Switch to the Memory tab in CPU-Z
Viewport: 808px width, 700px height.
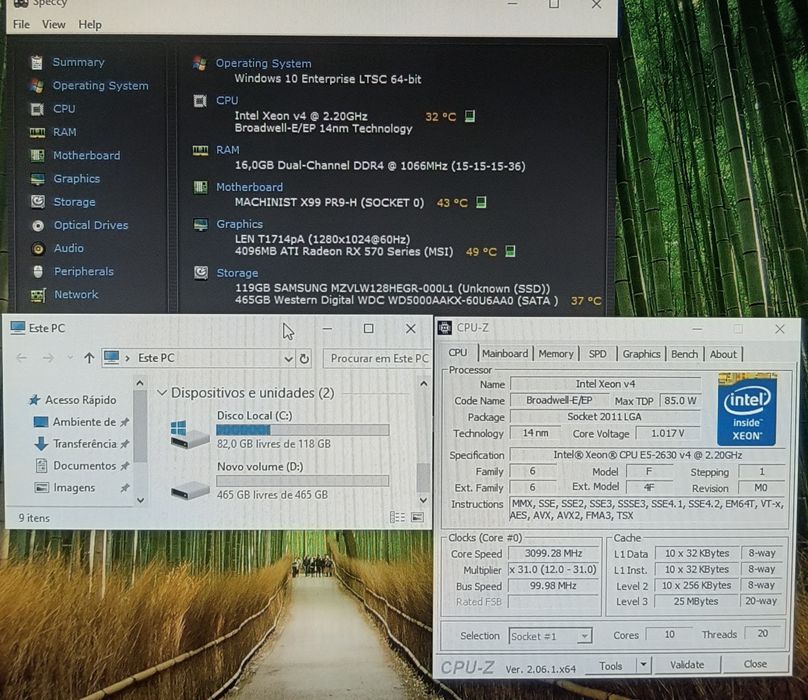(556, 354)
